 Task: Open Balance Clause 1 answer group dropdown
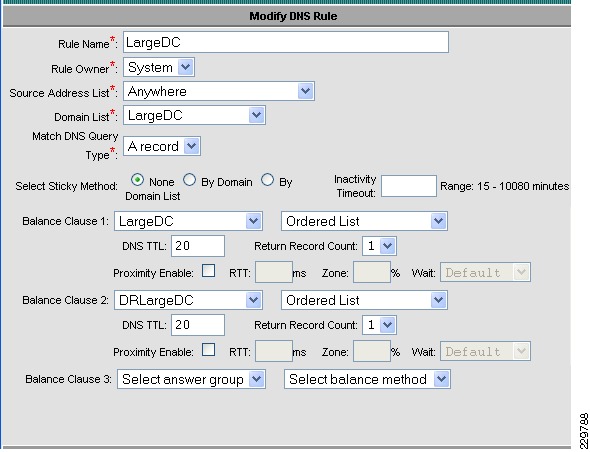[189, 221]
